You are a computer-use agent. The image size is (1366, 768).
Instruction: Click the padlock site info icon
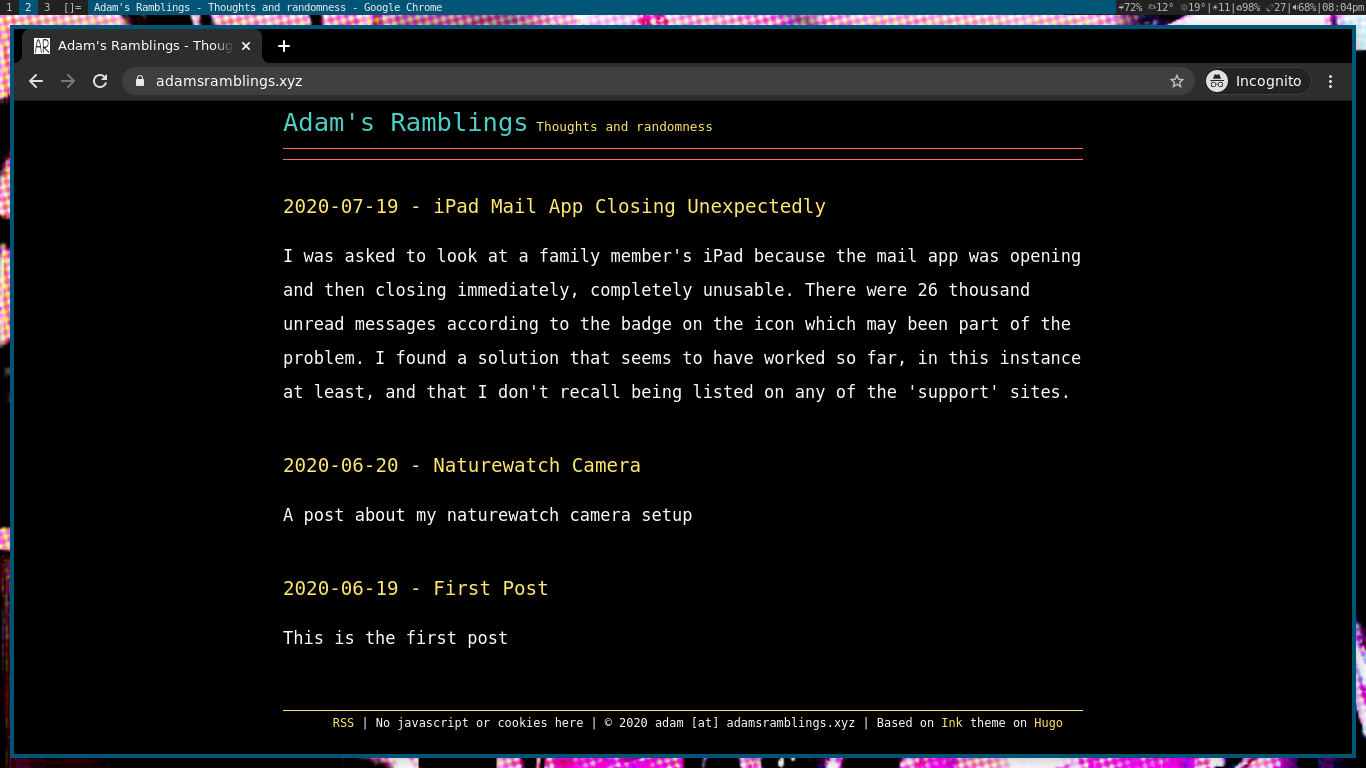(x=140, y=81)
